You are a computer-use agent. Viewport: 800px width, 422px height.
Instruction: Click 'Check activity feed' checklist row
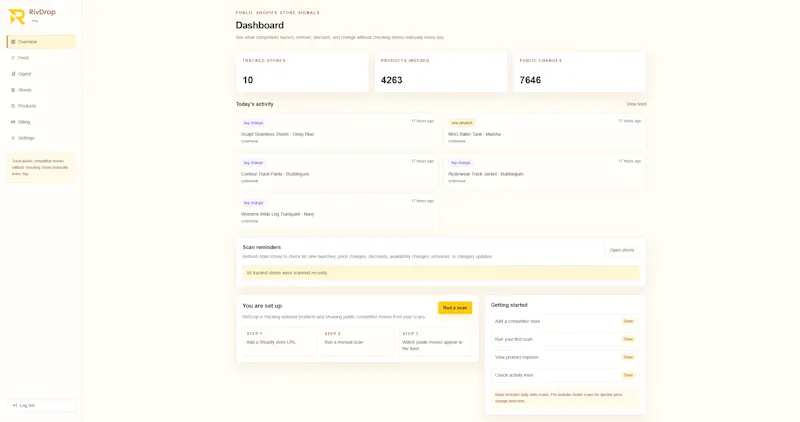(x=565, y=375)
